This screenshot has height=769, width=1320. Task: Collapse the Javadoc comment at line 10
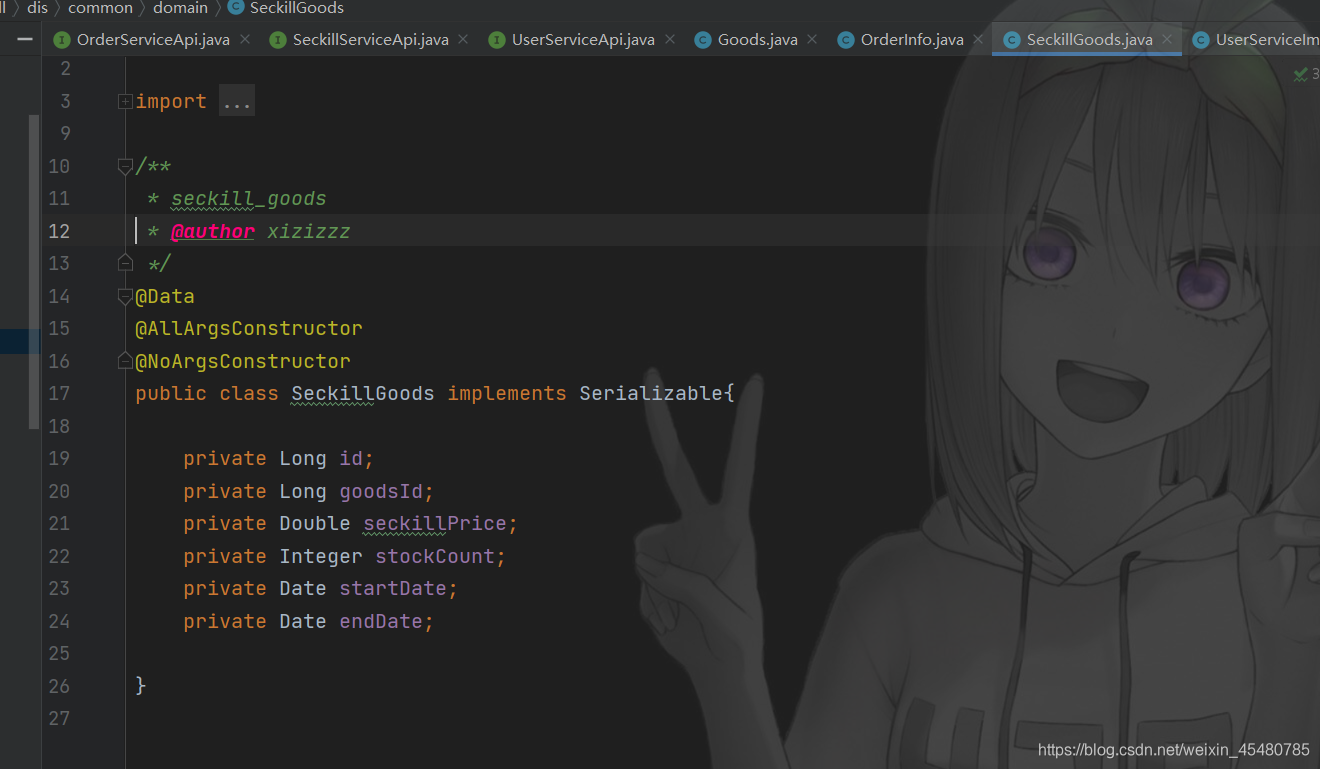pyautogui.click(x=125, y=166)
